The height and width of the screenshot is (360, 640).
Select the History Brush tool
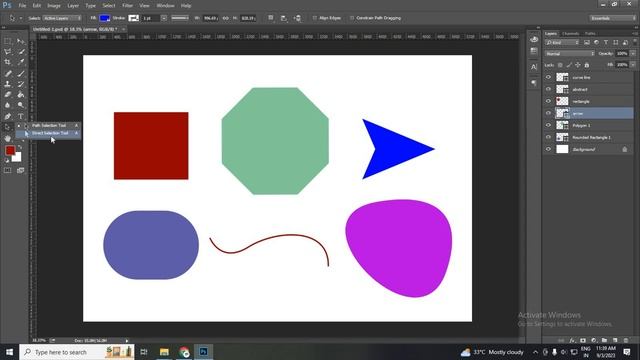coord(21,84)
